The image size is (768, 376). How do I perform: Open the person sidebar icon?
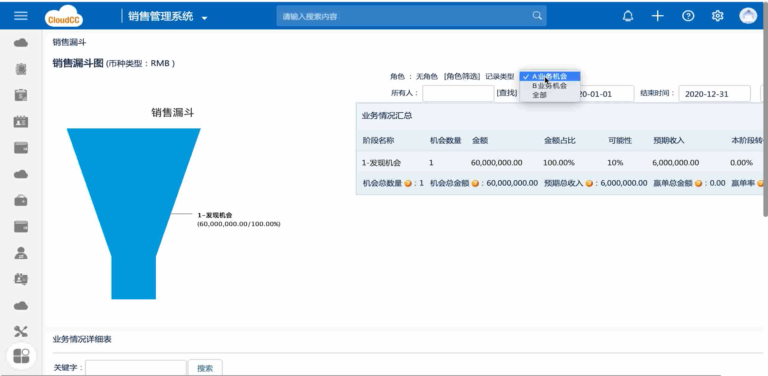21,253
